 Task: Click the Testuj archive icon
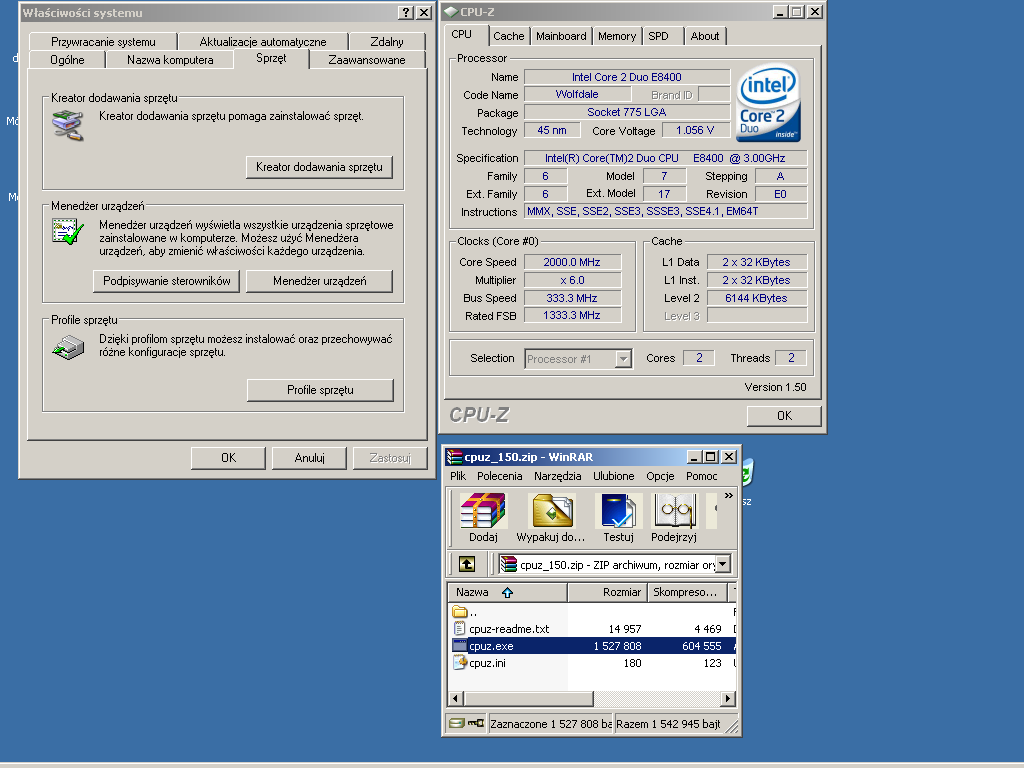[618, 510]
